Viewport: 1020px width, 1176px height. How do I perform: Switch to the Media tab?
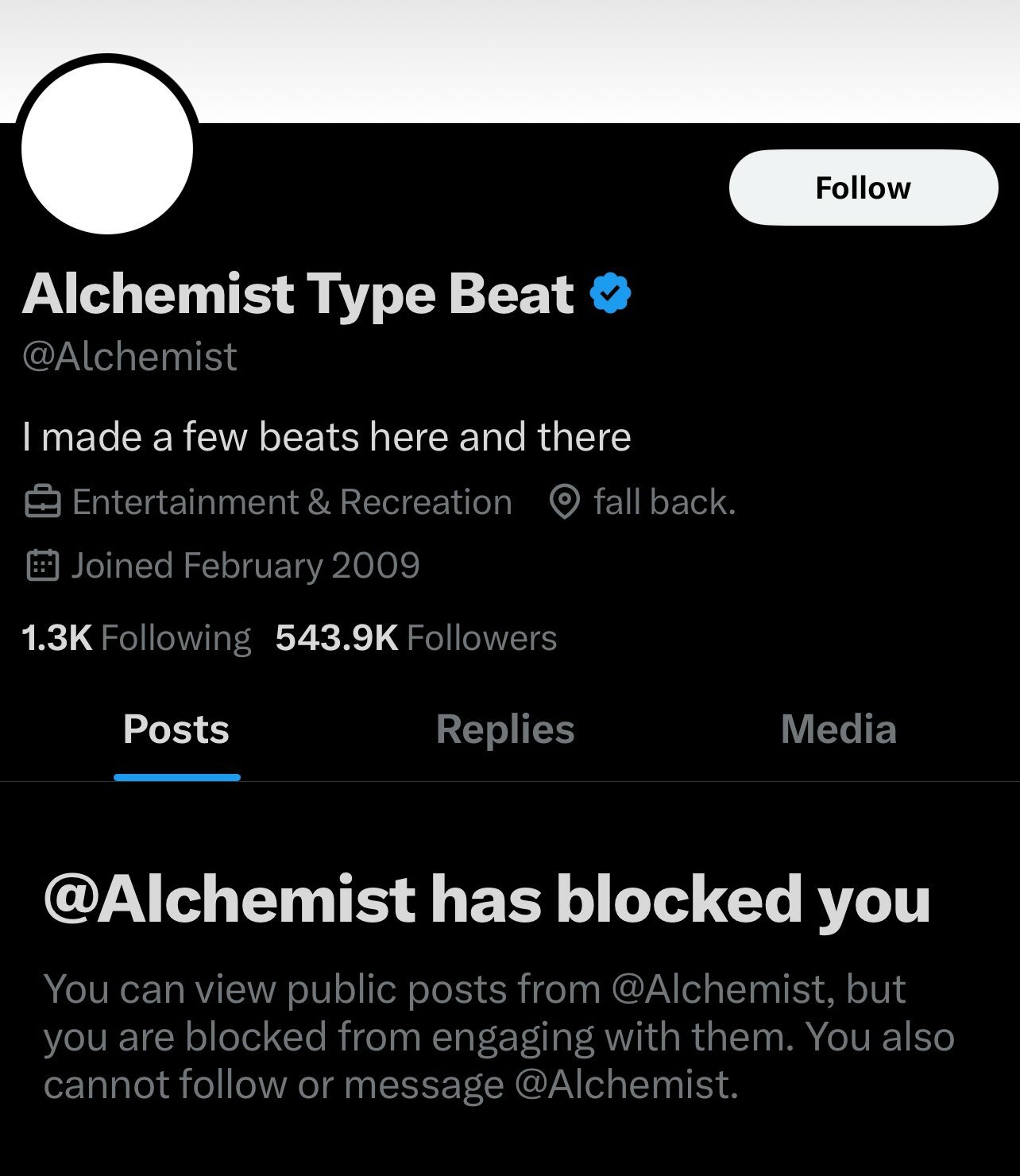pos(839,729)
